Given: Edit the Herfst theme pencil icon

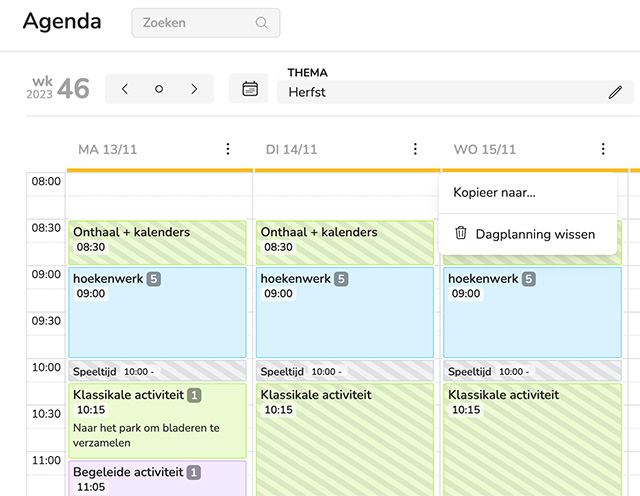Looking at the screenshot, I should click(615, 93).
